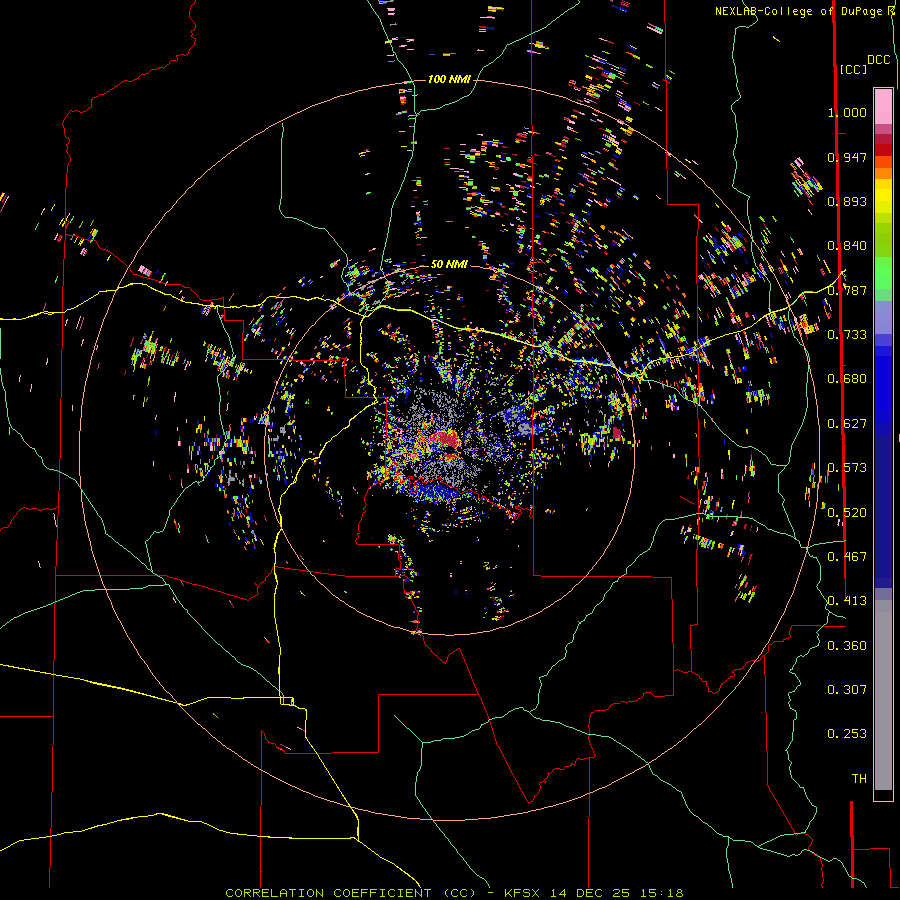Pick the red swatch on the color bar
Viewport: 900px width, 900px height.
pos(883,150)
